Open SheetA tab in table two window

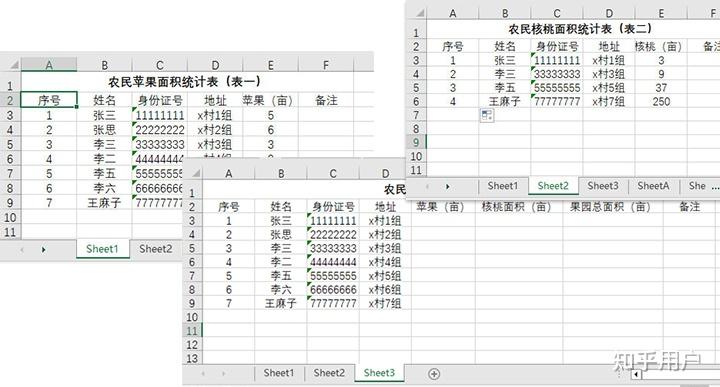coord(653,186)
